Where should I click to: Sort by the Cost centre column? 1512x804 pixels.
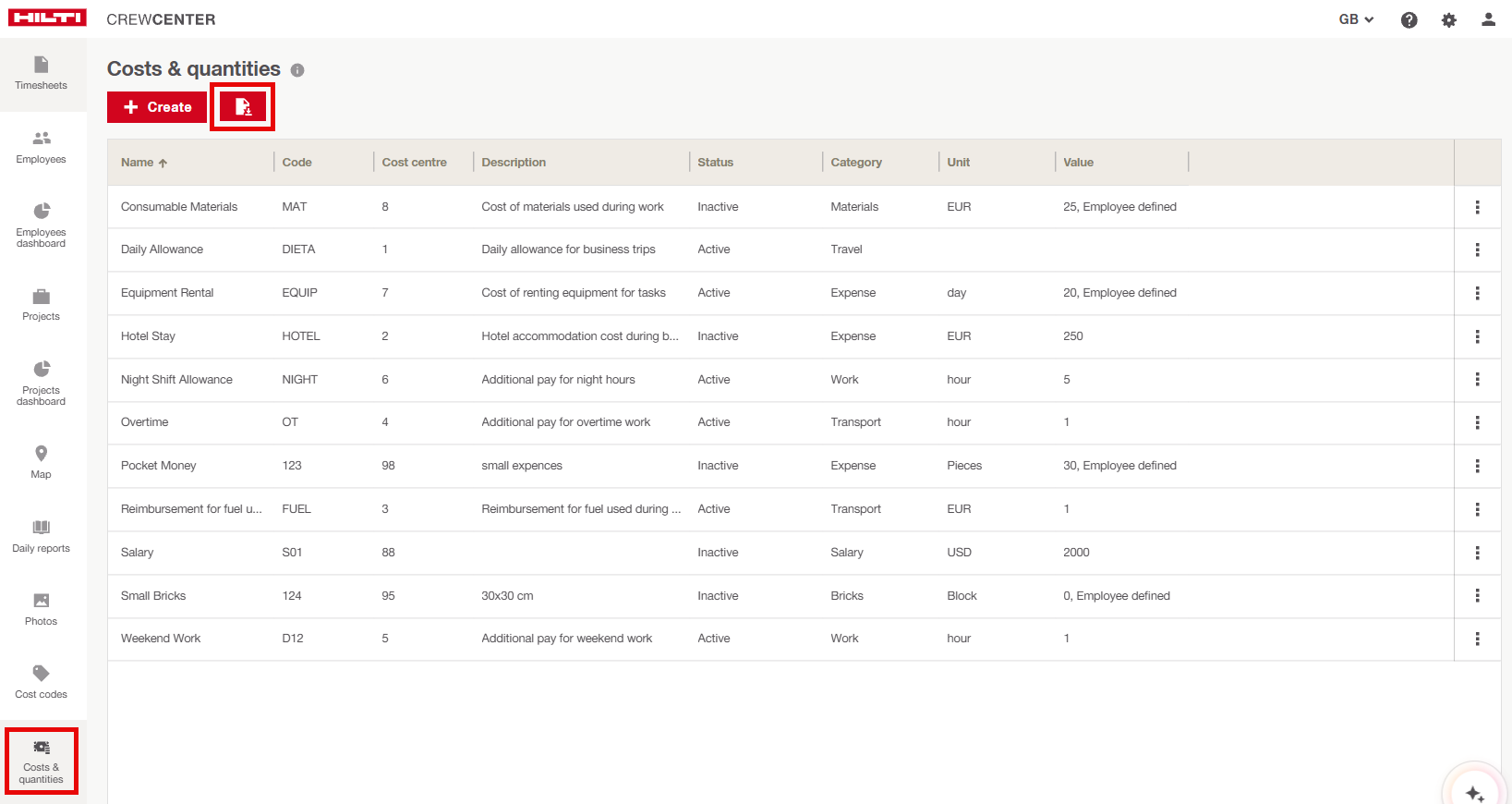414,163
